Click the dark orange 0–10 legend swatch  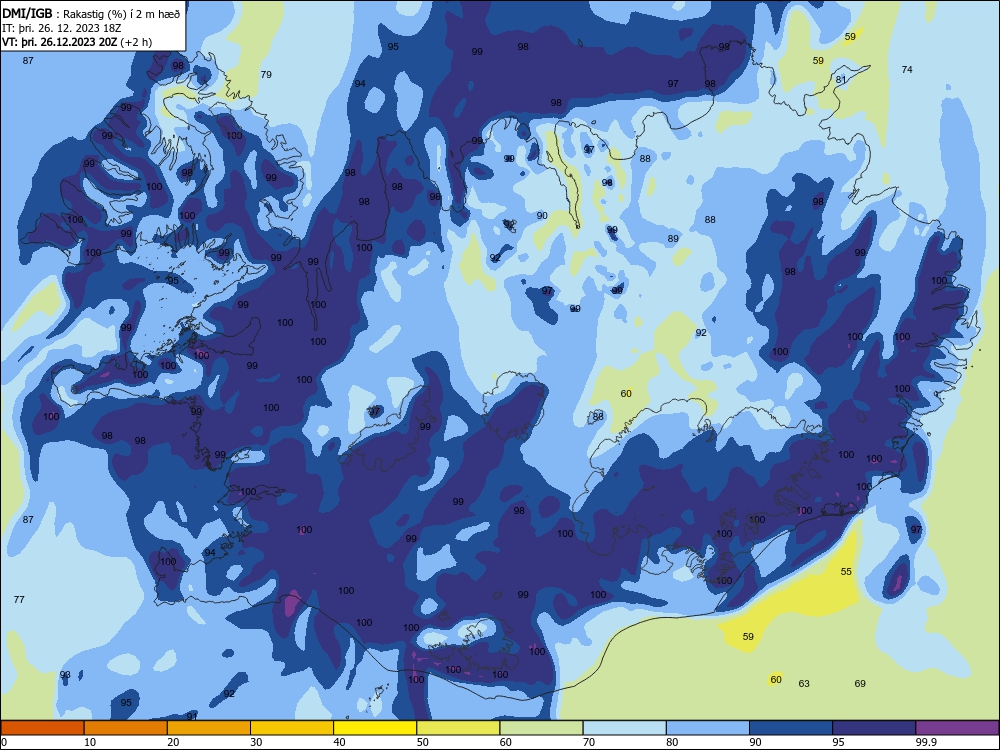coord(42,728)
